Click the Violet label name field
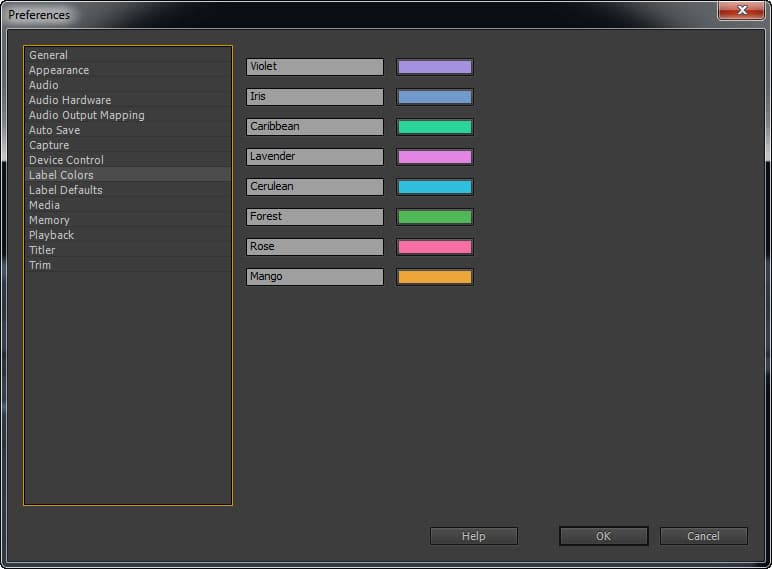The image size is (772, 569). pos(315,67)
